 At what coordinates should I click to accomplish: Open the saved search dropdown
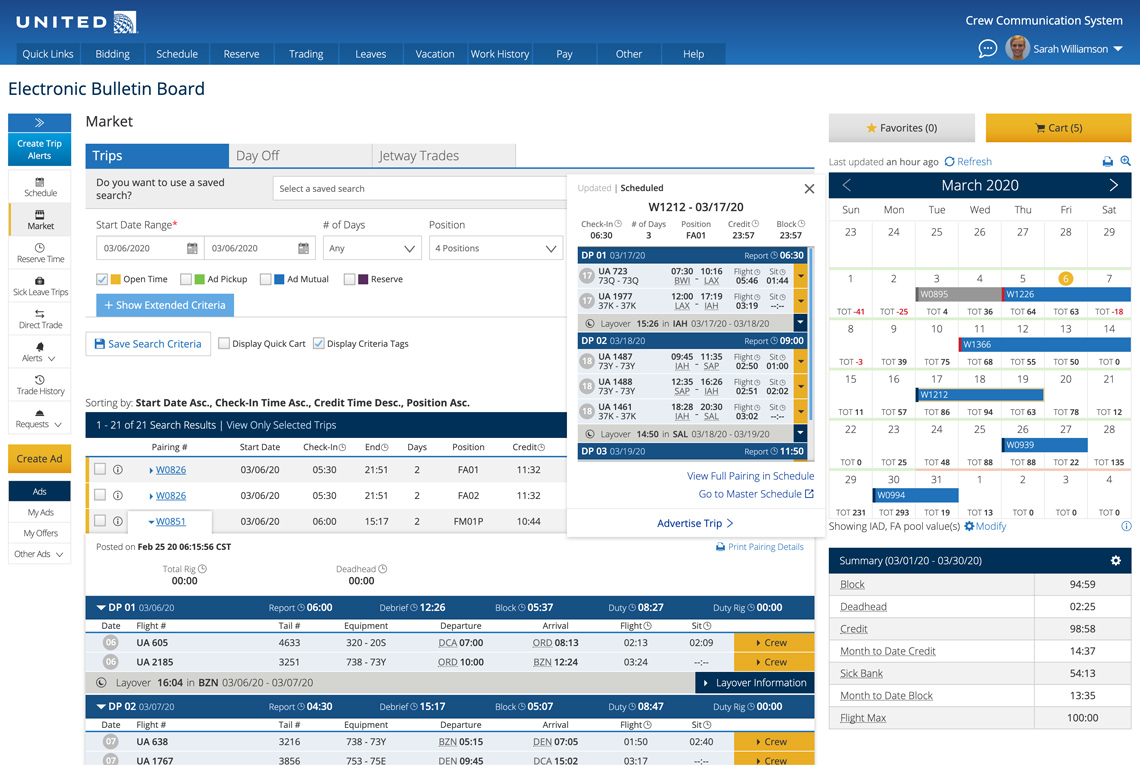(x=420, y=188)
